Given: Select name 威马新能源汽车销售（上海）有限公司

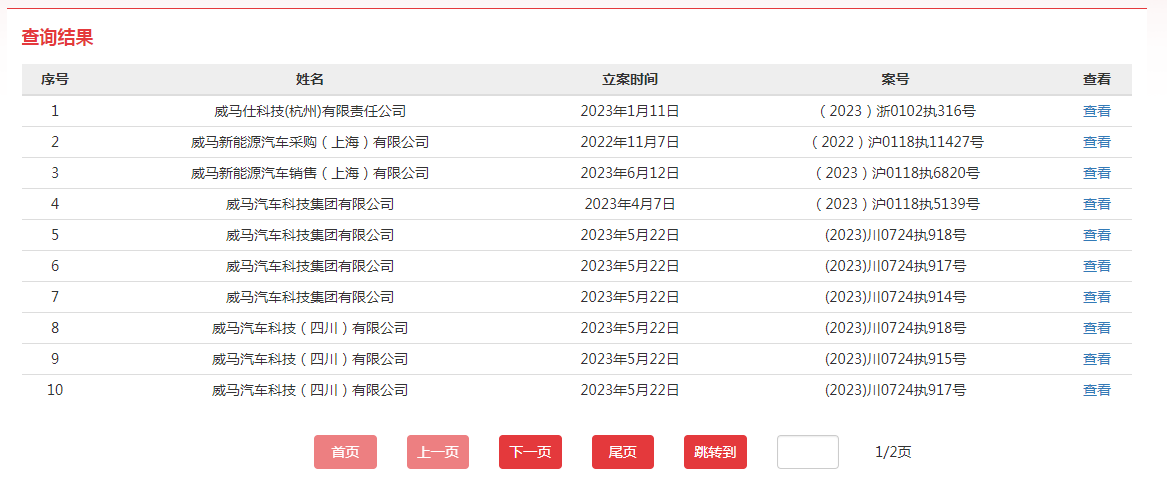Looking at the screenshot, I should pyautogui.click(x=310, y=174).
